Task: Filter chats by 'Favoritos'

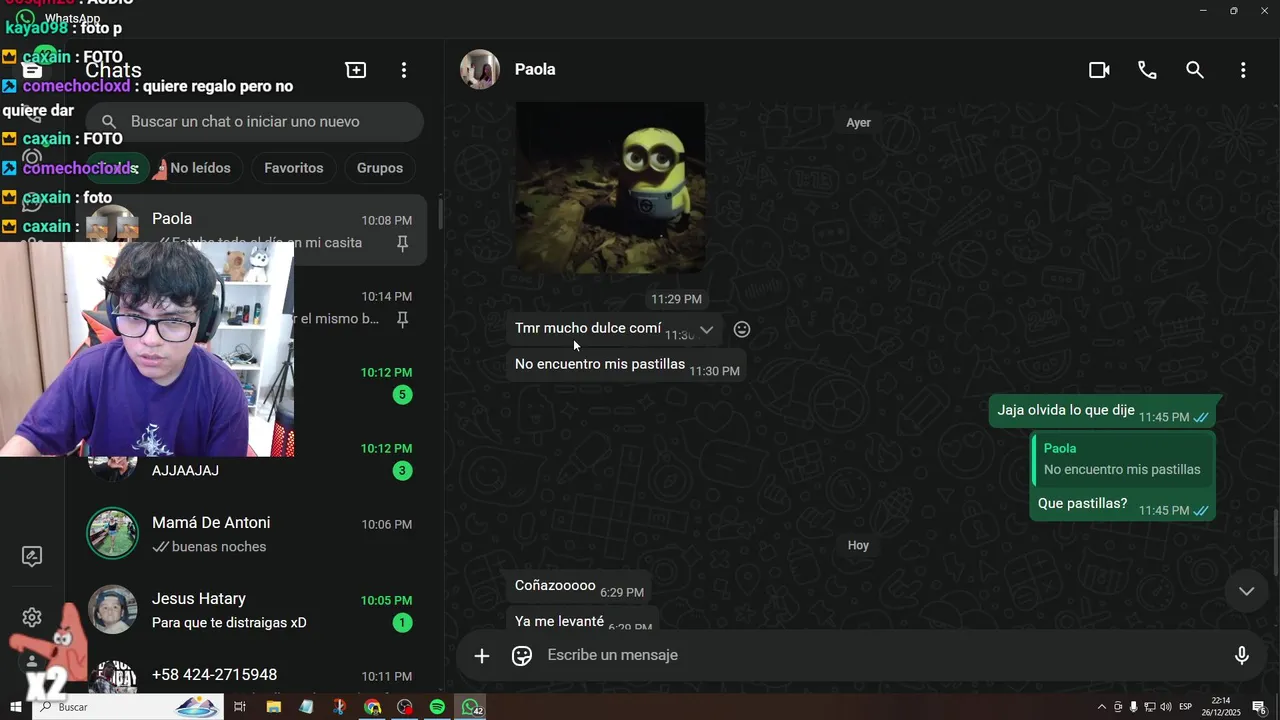Action: coord(293,168)
